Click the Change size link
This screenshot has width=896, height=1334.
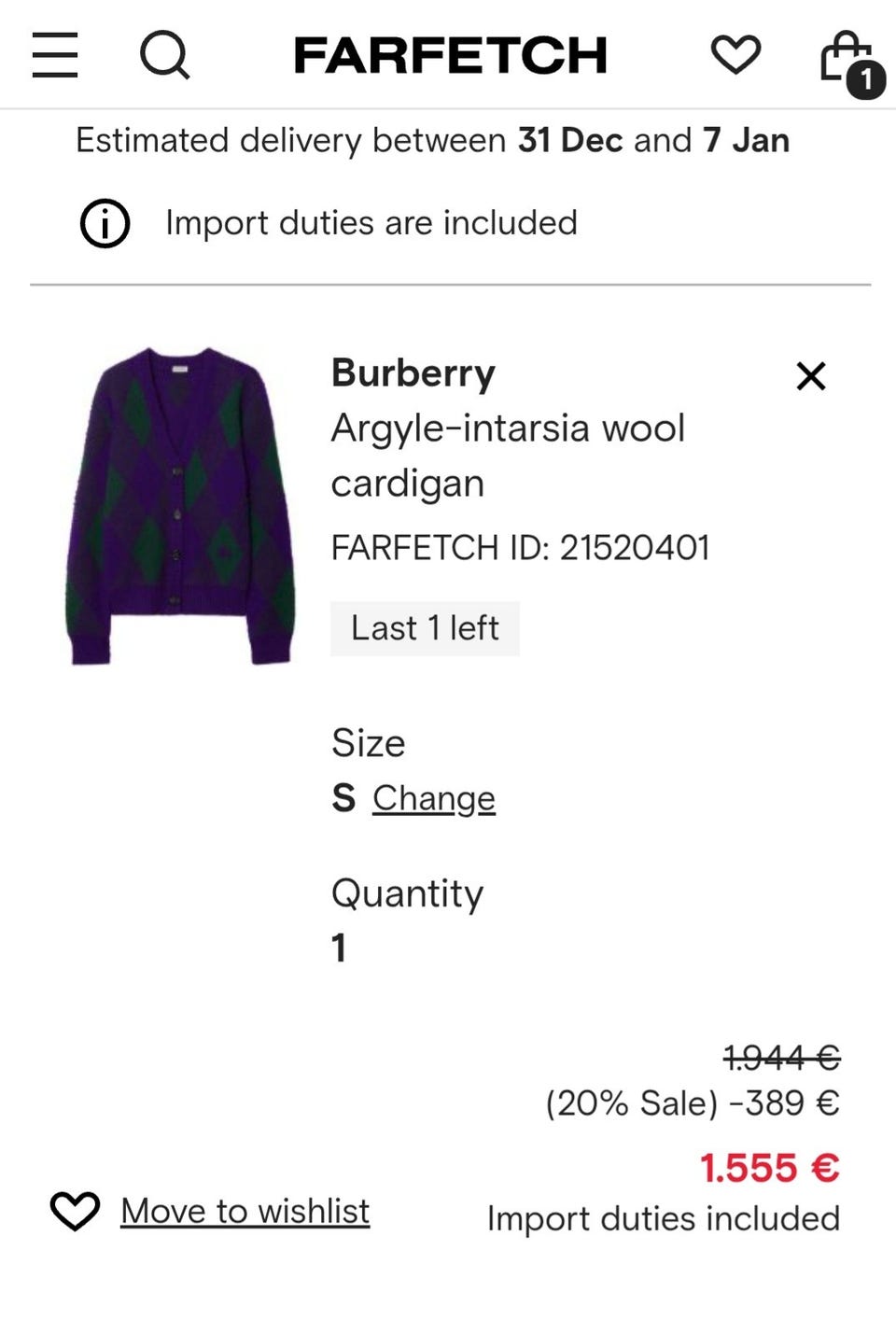[433, 798]
